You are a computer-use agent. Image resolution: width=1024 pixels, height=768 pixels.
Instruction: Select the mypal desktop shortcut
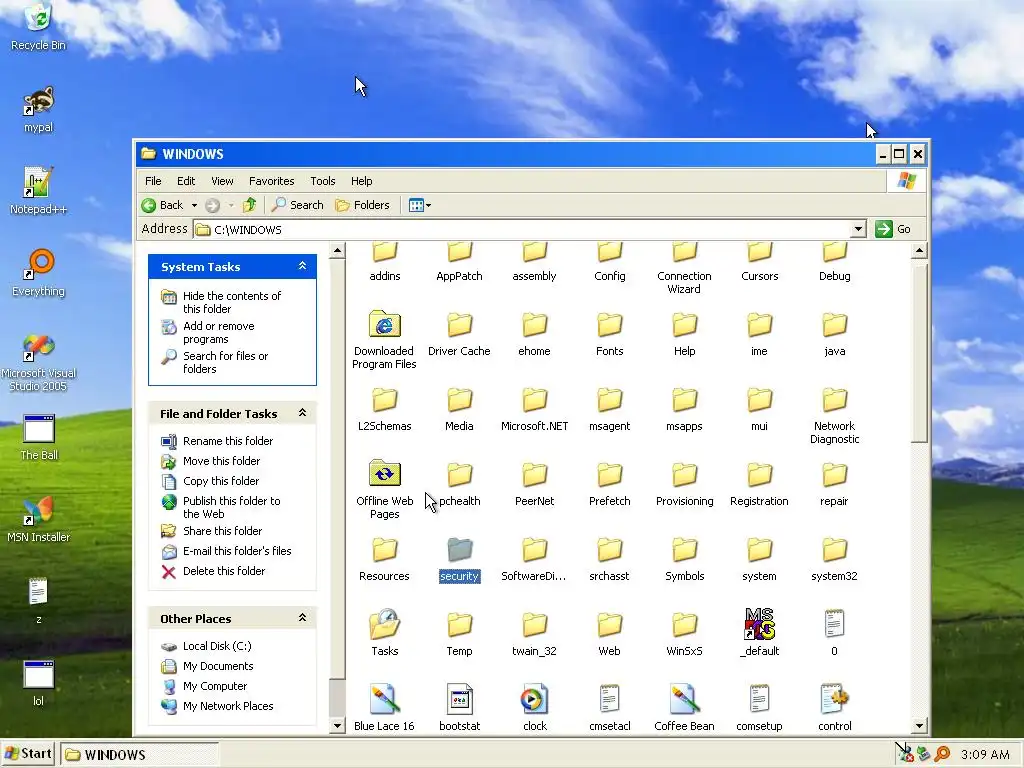point(39,109)
